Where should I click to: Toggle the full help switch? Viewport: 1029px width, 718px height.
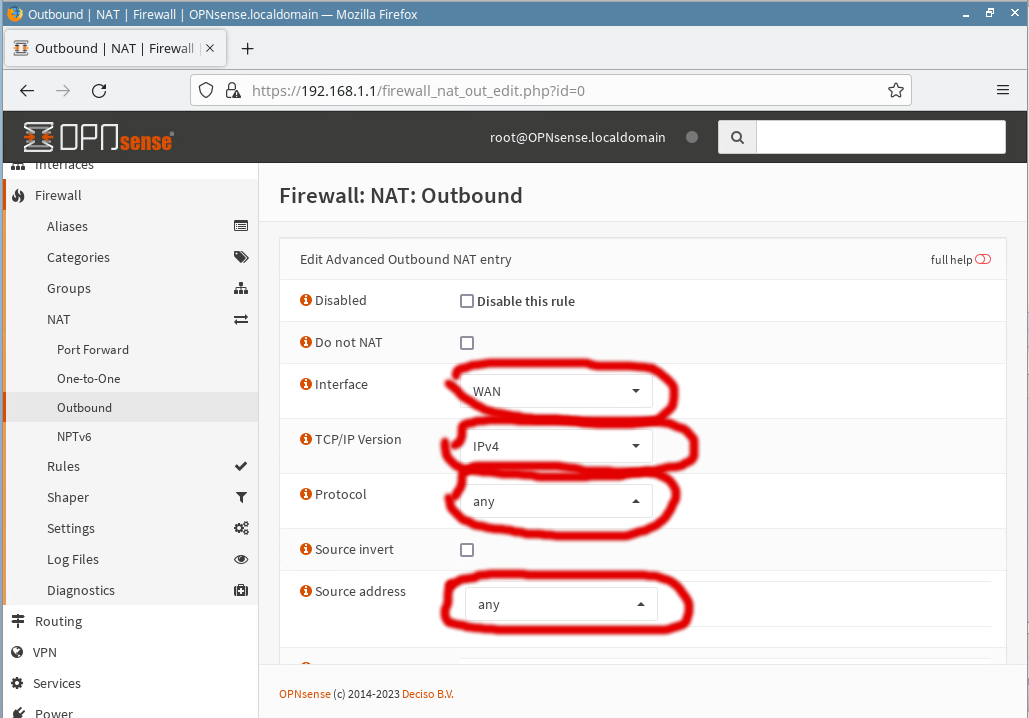point(983,260)
